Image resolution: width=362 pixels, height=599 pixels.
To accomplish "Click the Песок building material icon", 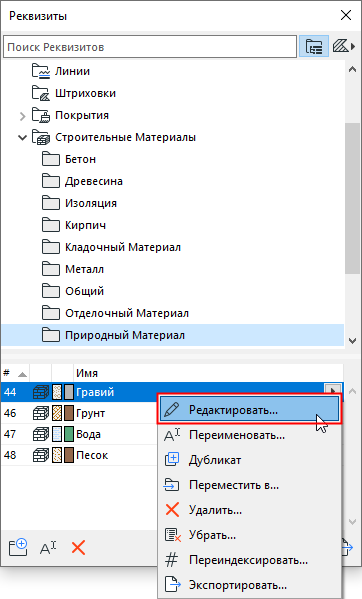I will click(x=41, y=455).
